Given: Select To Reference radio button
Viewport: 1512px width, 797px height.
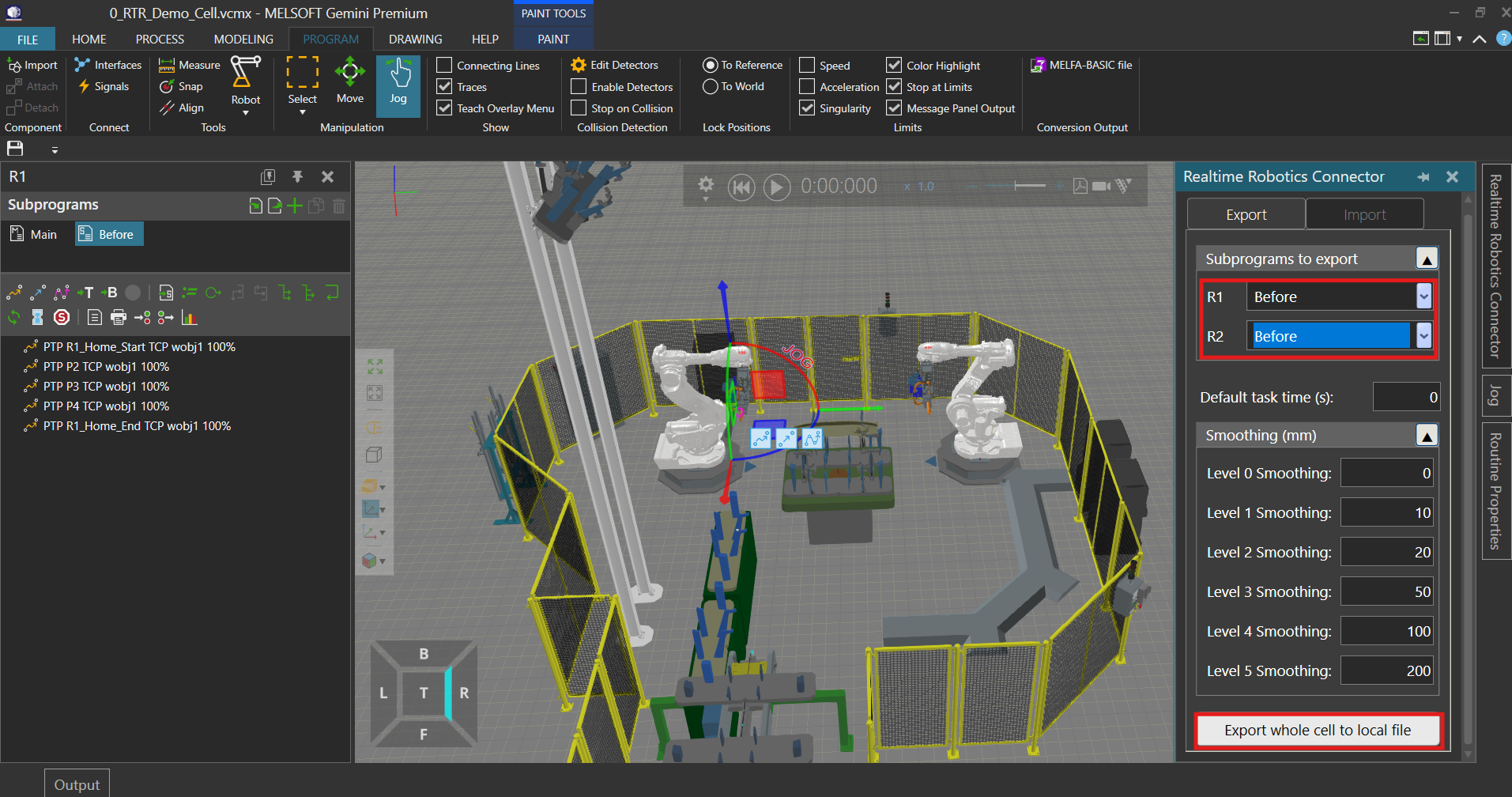Looking at the screenshot, I should coord(710,65).
